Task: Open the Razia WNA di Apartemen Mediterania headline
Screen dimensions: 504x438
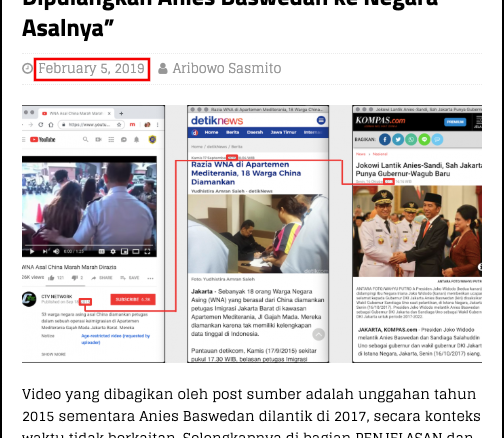Action: point(246,173)
